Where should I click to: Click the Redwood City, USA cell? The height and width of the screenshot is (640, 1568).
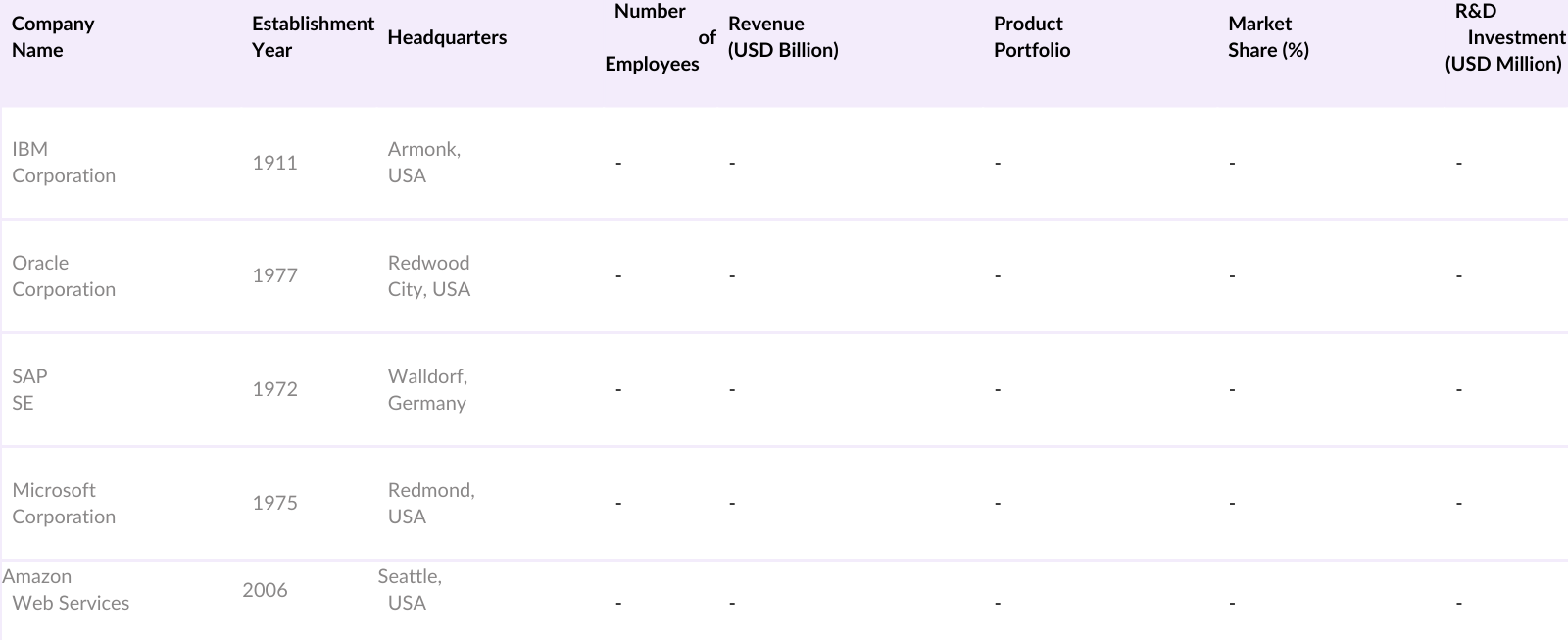pos(428,276)
